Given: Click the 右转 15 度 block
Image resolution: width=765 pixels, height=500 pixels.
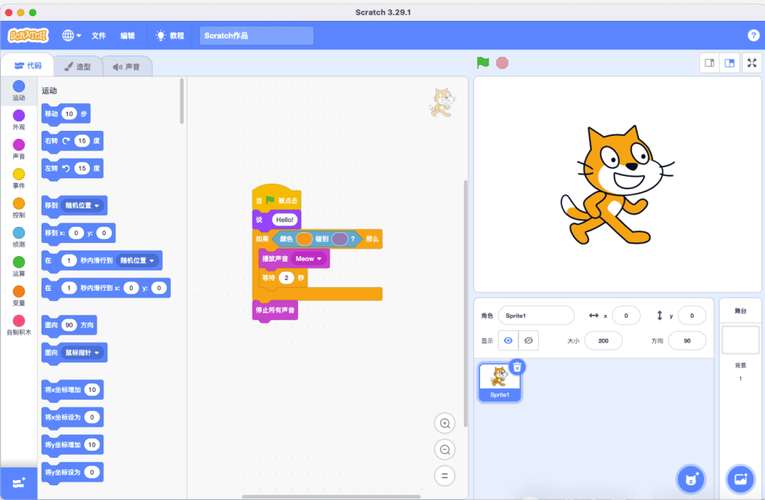Looking at the screenshot, I should (72, 141).
